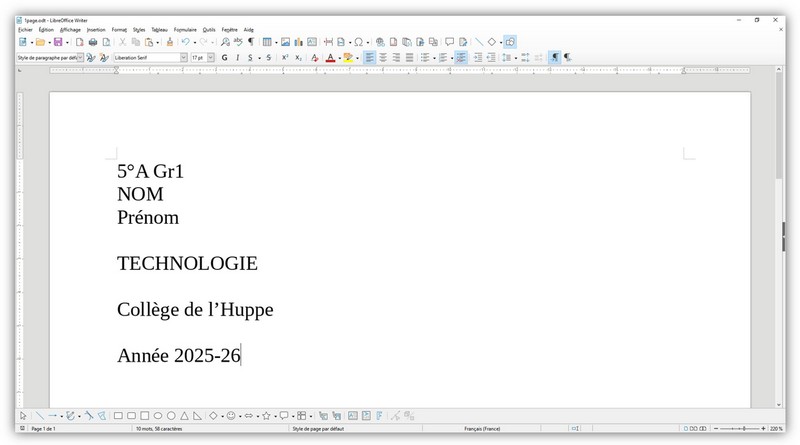Screen dimensions: 800x445
Task: Toggle Italic formatting (I button)
Action: point(237,58)
